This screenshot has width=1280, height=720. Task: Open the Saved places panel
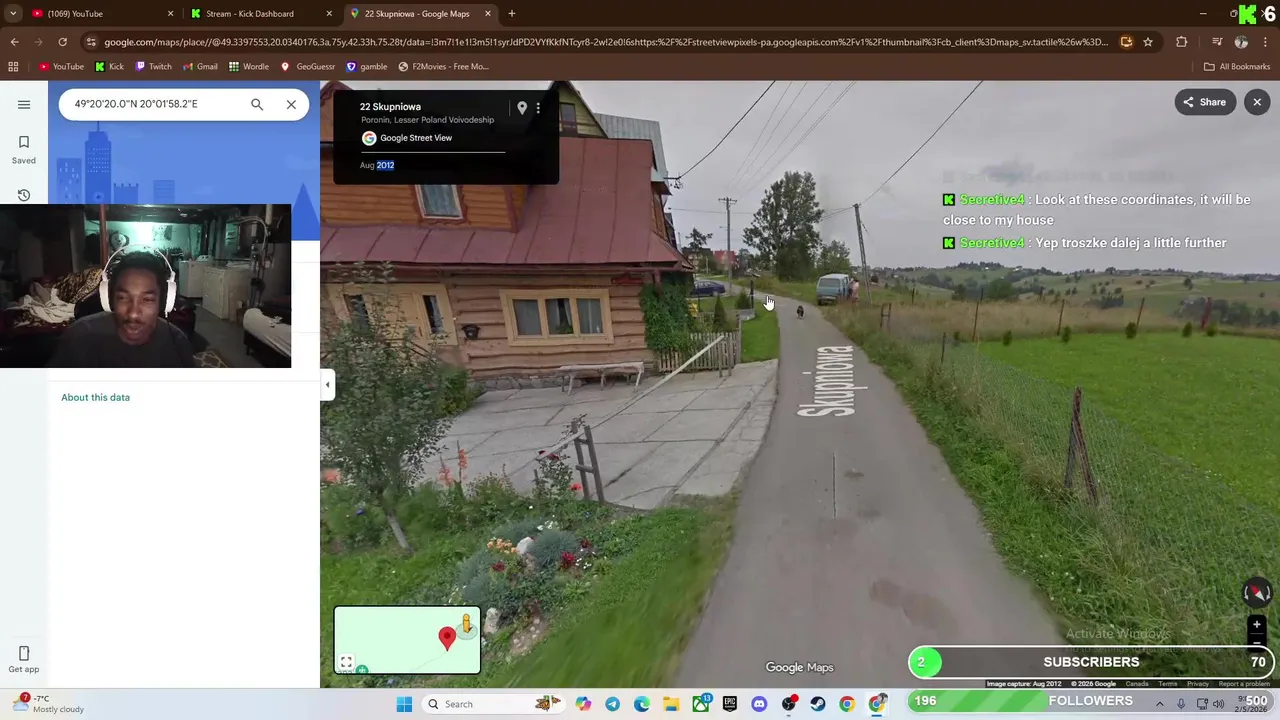(24, 149)
